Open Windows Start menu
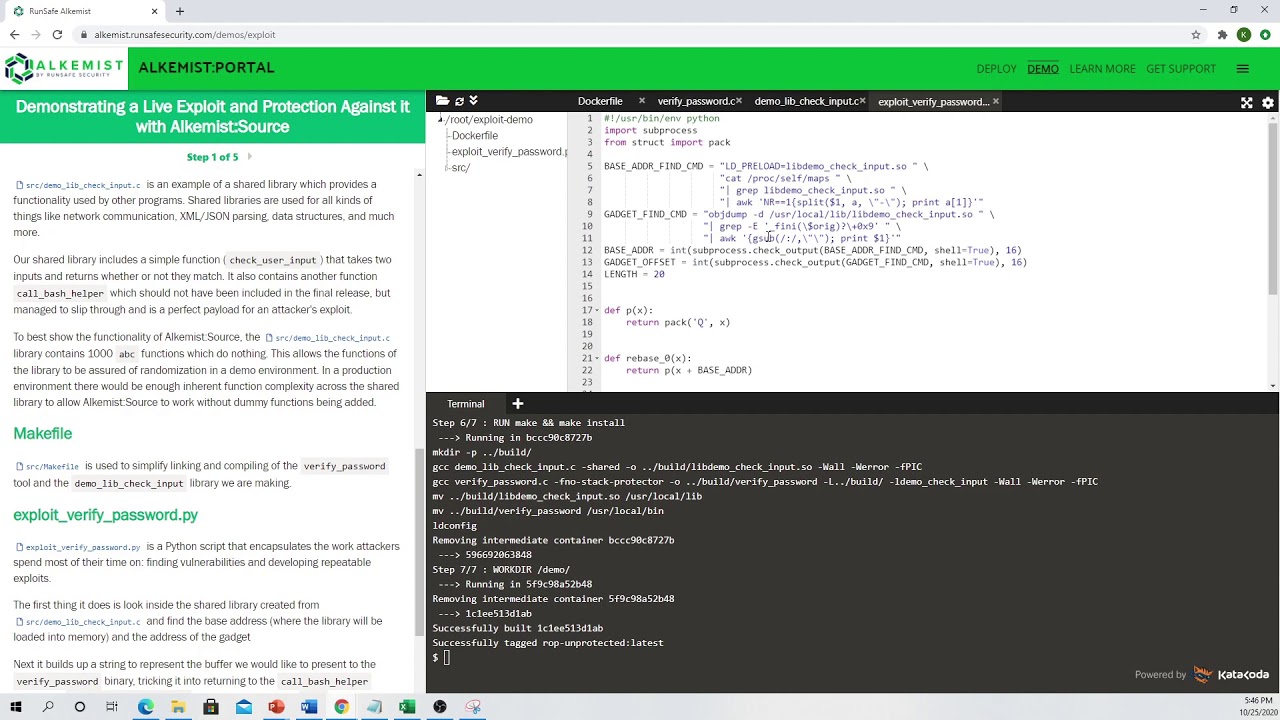Viewport: 1280px width, 720px height. 16,707
